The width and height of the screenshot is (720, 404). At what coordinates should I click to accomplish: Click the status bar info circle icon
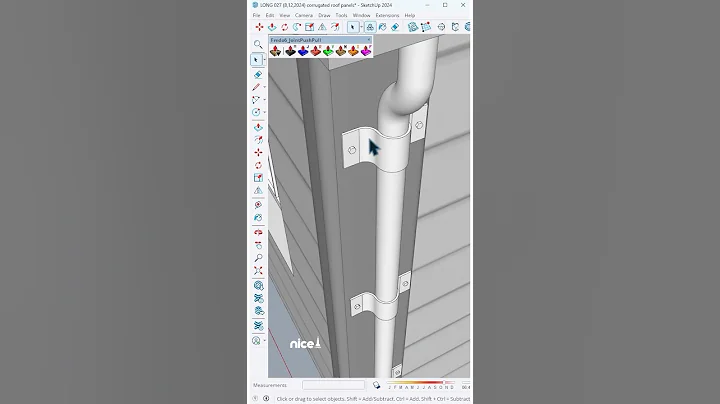tap(266, 398)
